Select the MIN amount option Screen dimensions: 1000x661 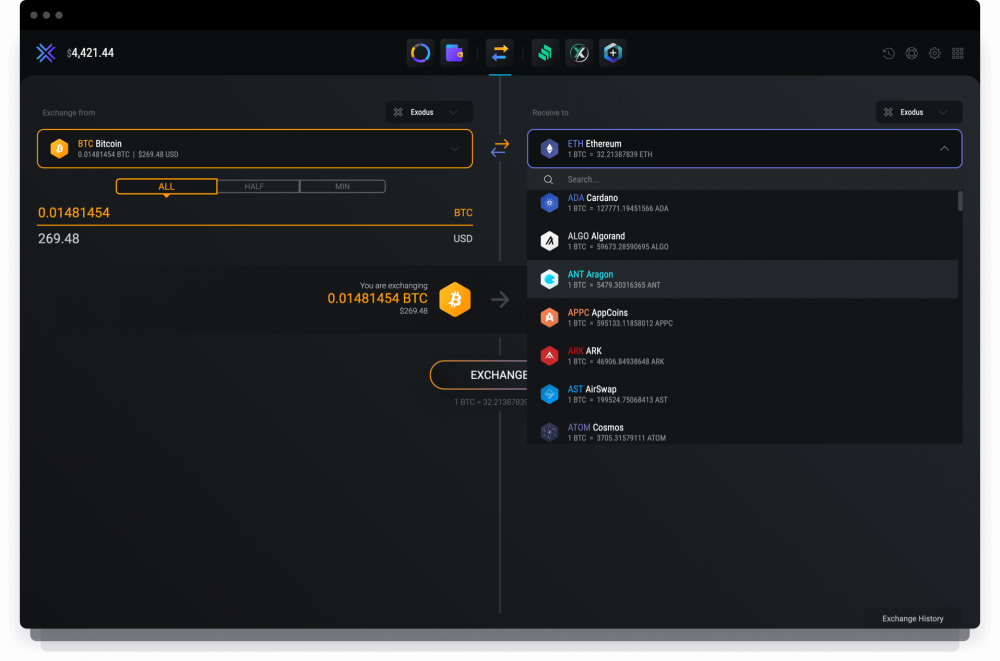[x=342, y=186]
